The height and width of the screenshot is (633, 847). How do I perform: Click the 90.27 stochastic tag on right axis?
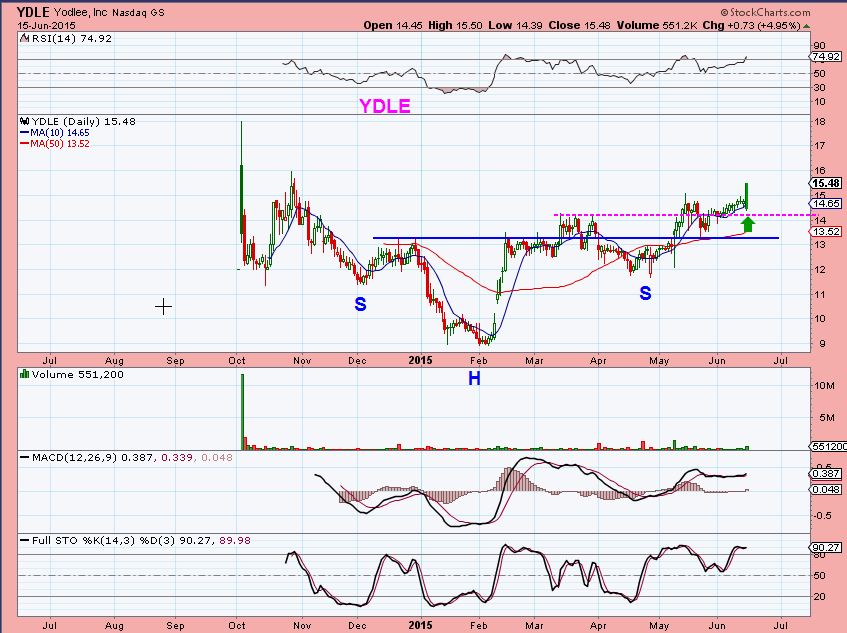coord(826,548)
